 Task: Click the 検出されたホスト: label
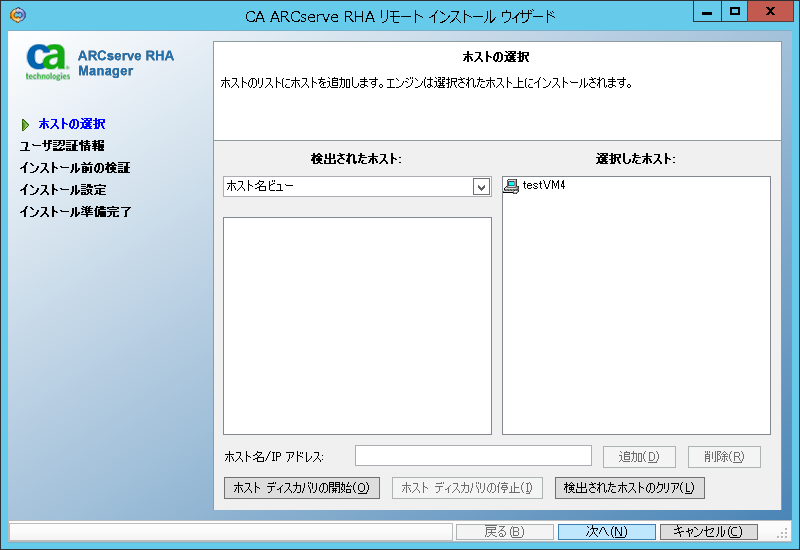pos(356,159)
